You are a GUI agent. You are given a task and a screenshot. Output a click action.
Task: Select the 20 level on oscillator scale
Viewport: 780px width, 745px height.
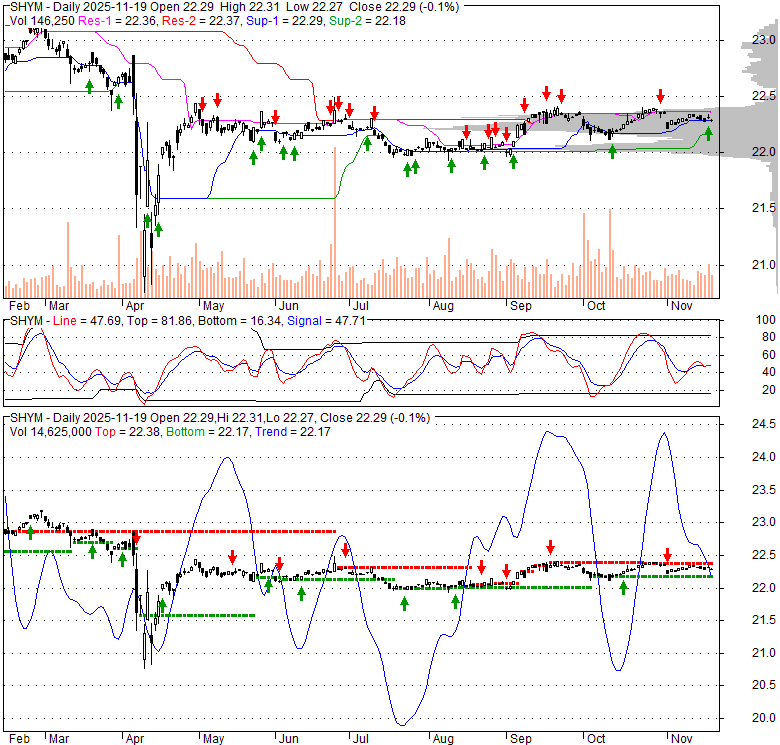[x=769, y=390]
